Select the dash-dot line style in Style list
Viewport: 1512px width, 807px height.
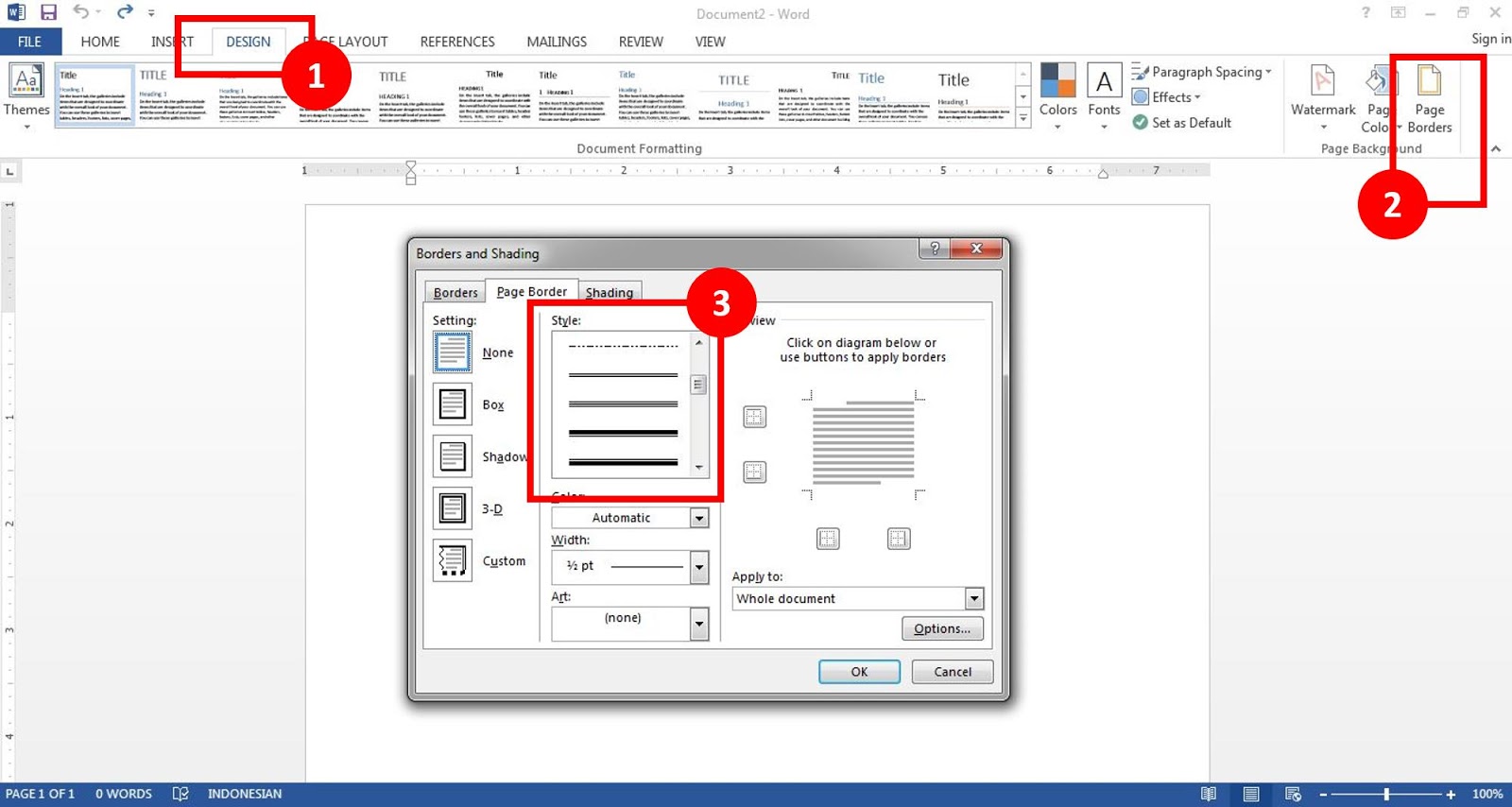tap(623, 346)
